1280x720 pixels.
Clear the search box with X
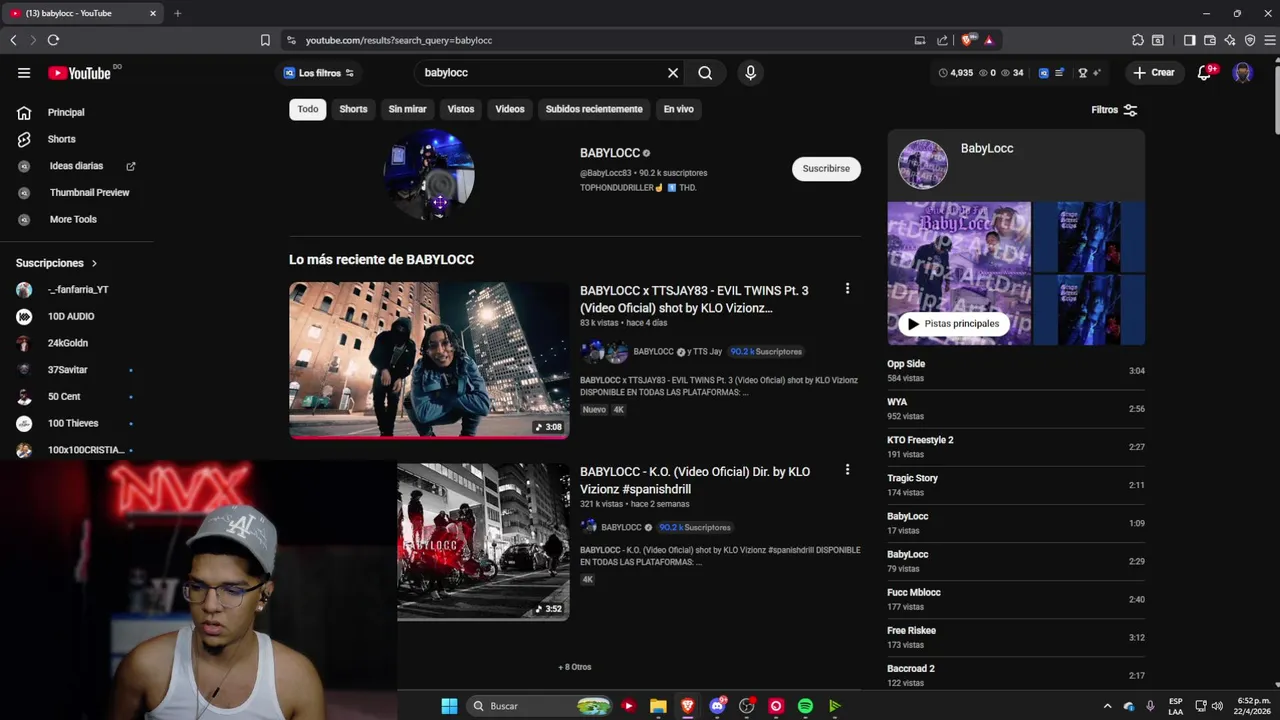673,73
